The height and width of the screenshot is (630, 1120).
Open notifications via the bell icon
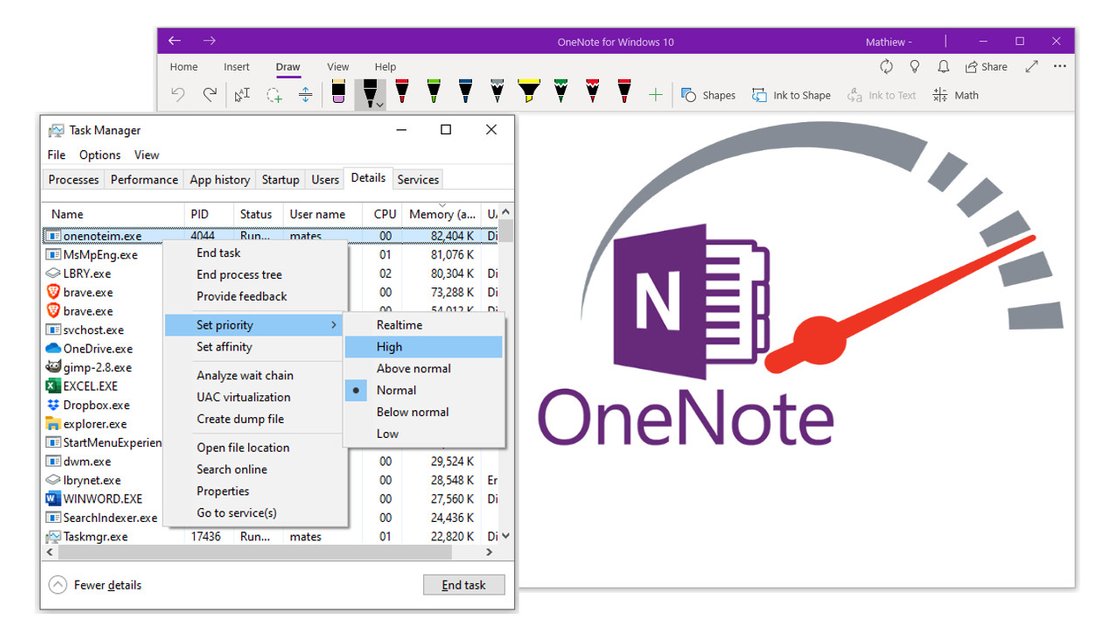(x=944, y=66)
